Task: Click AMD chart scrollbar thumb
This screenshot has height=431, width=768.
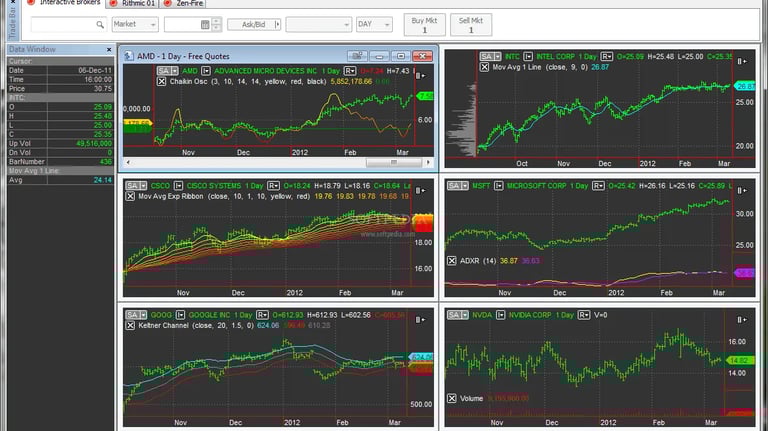Action: pos(393,162)
